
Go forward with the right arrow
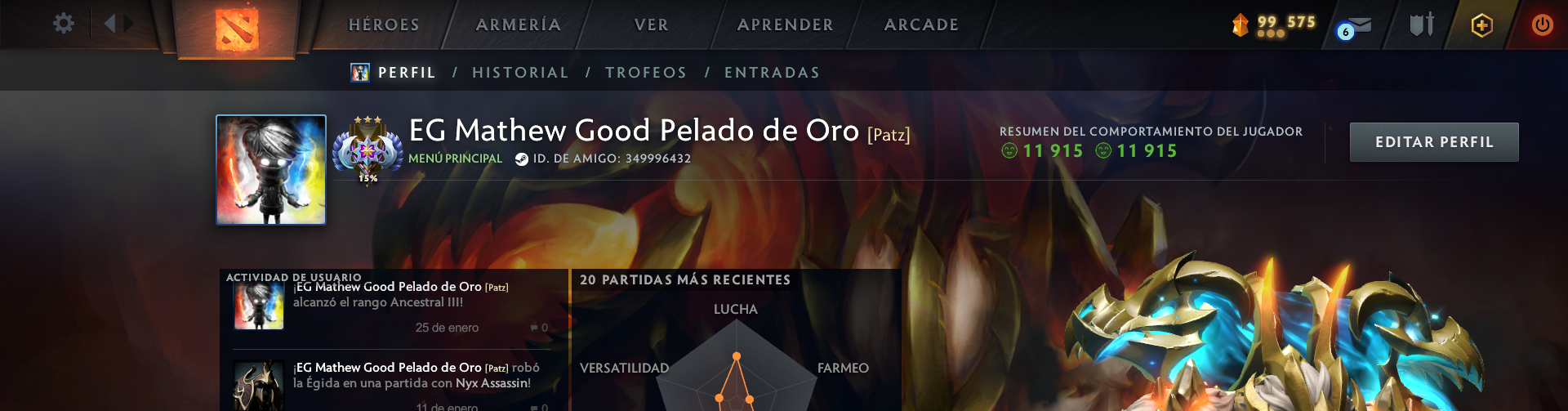point(129,24)
